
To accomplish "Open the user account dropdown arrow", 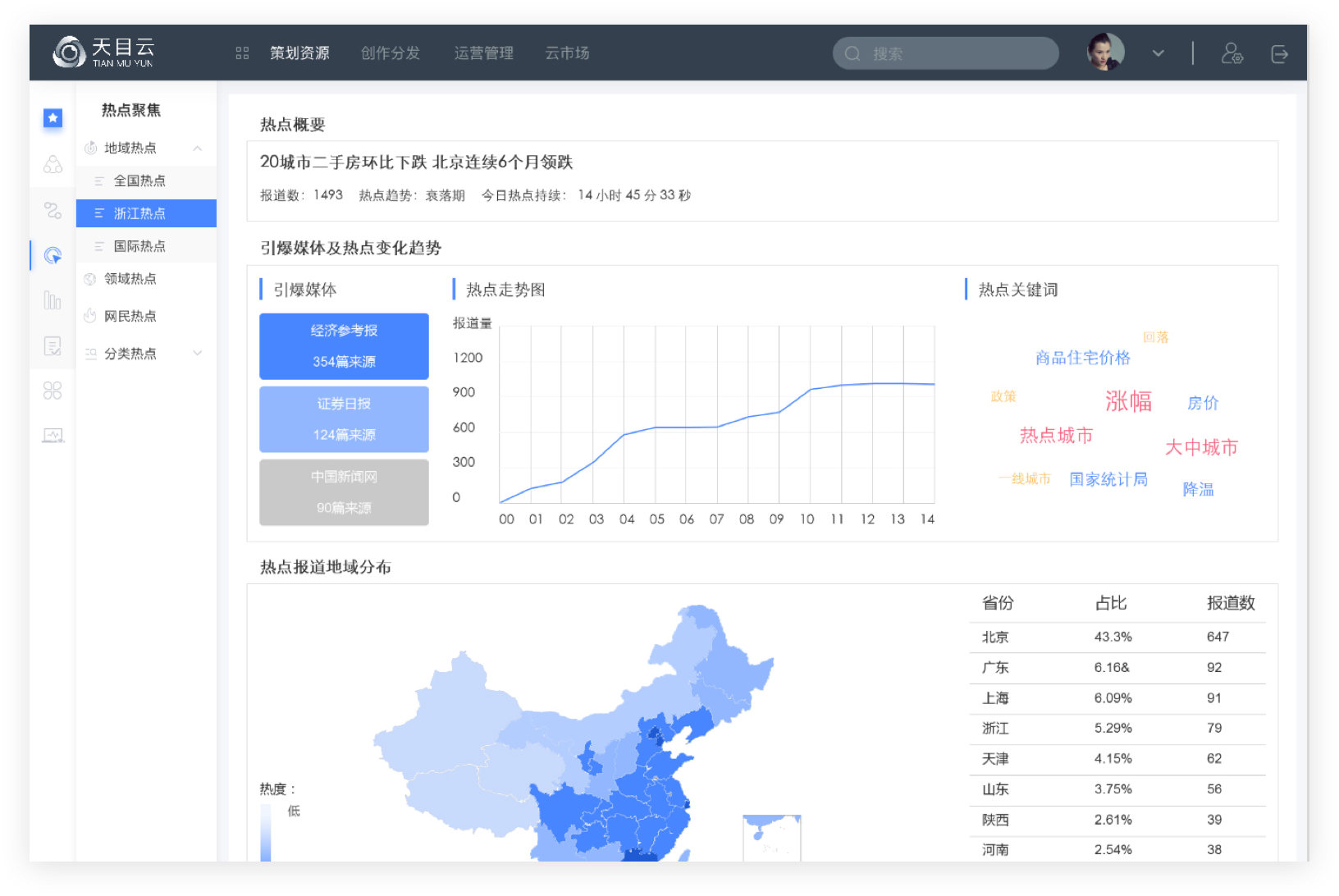I will (1158, 53).
